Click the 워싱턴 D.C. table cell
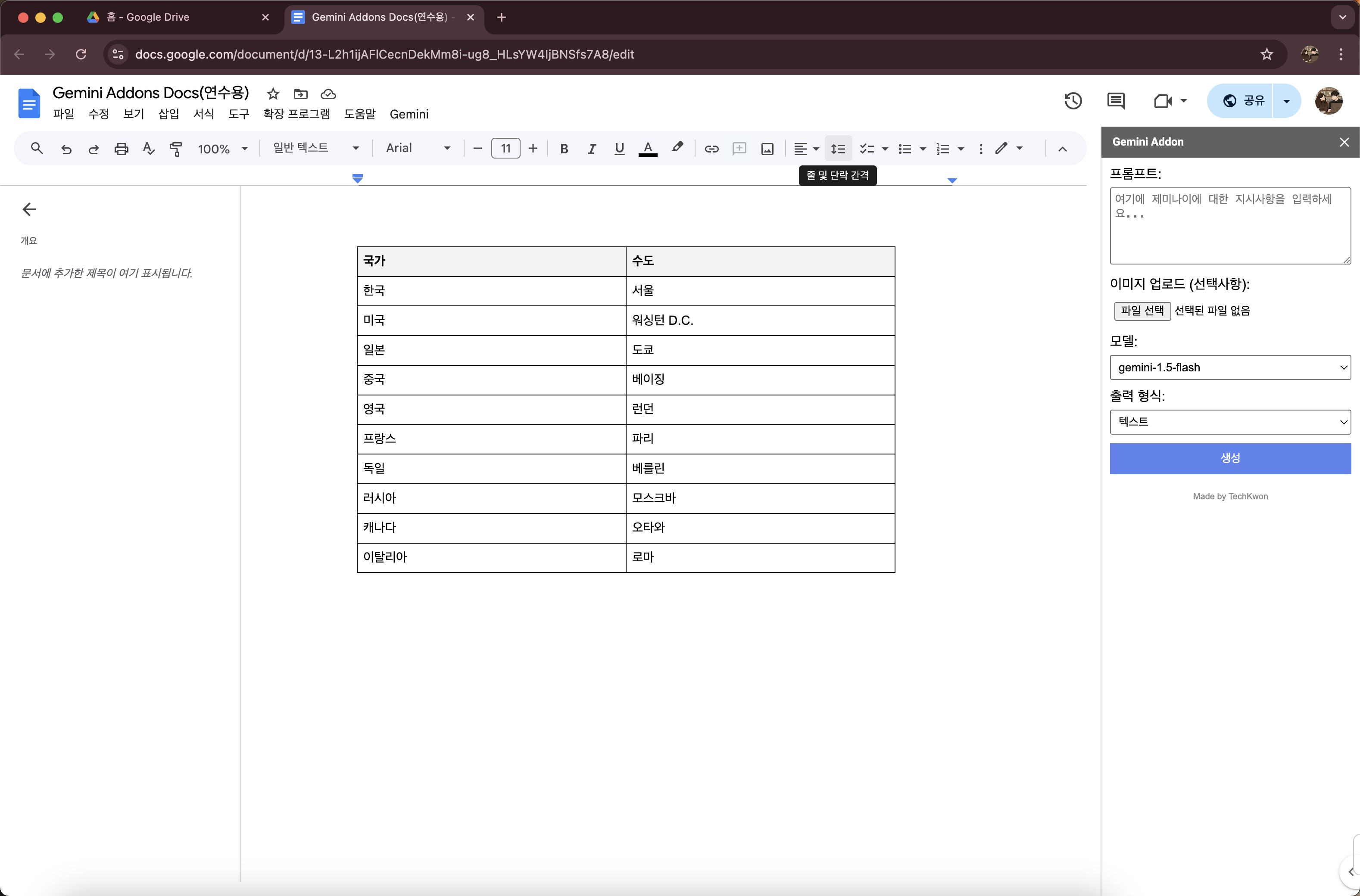This screenshot has height=896, width=1360. tap(760, 320)
